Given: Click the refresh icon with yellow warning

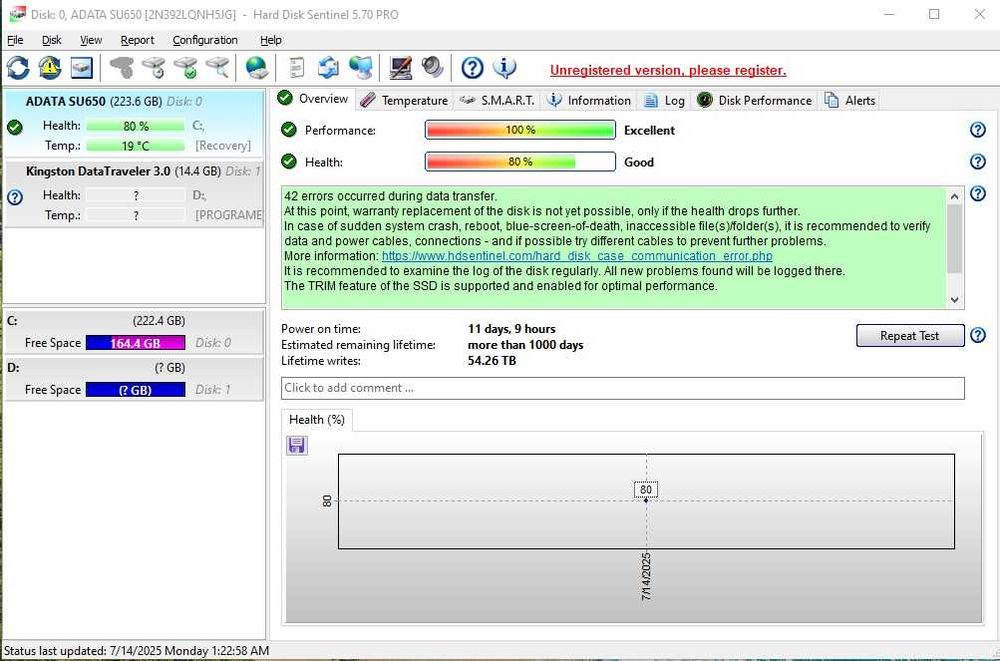Looking at the screenshot, I should [x=50, y=68].
